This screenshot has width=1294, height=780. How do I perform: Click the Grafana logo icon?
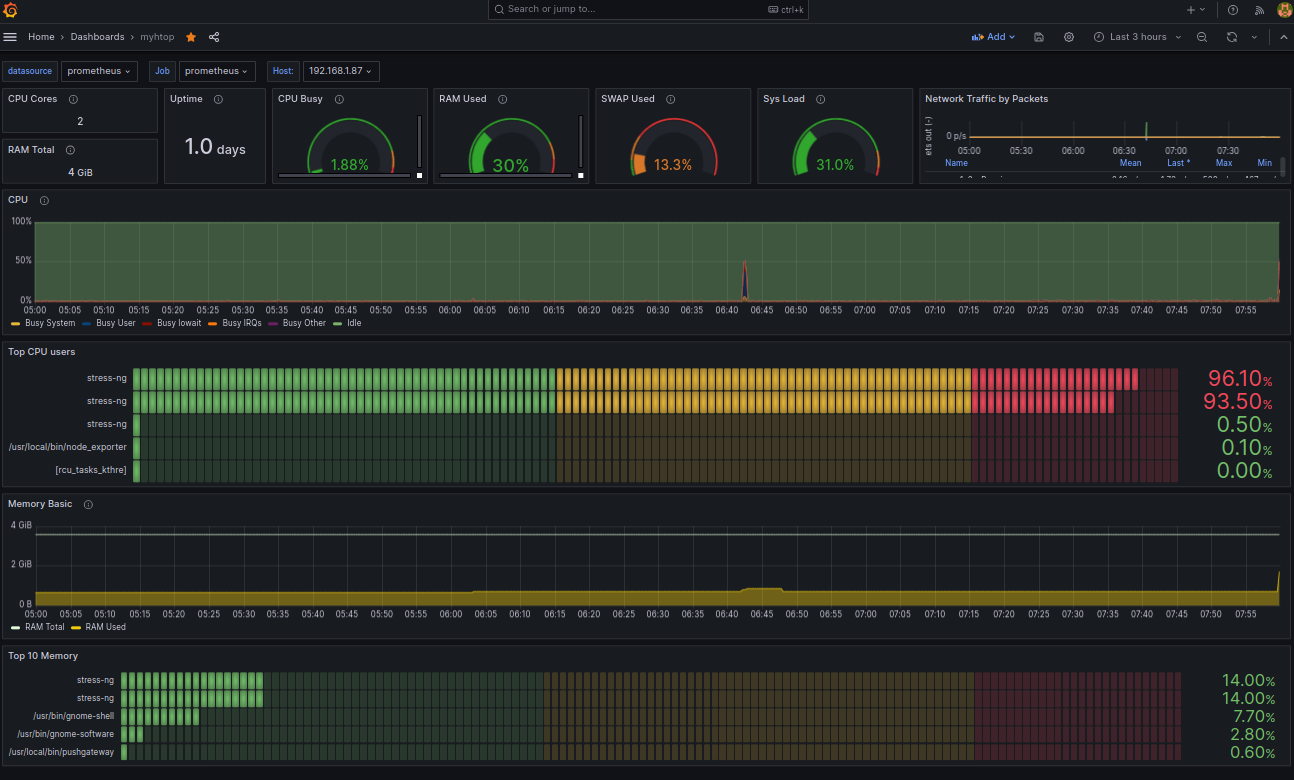point(11,10)
